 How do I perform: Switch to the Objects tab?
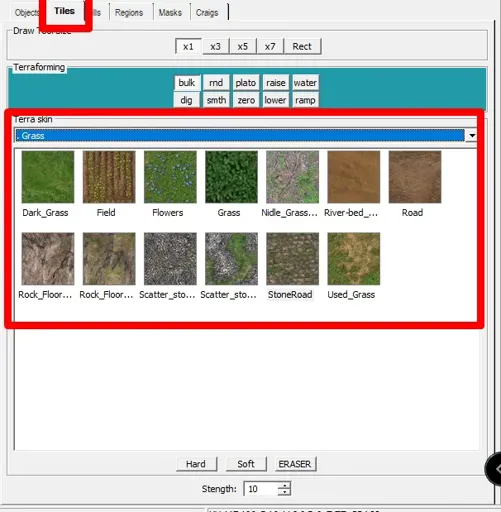pos(27,13)
